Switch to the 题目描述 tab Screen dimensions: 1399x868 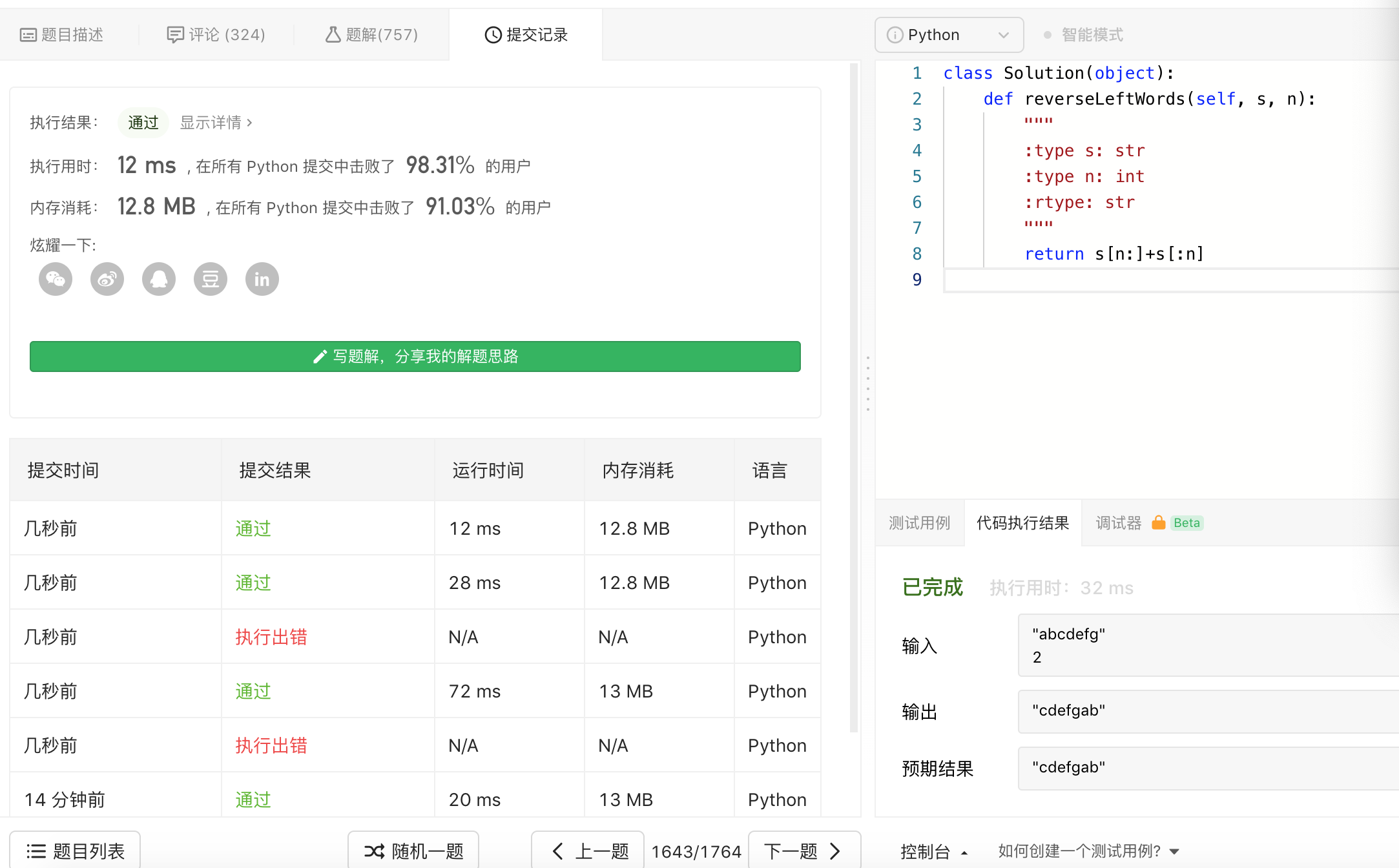62,35
